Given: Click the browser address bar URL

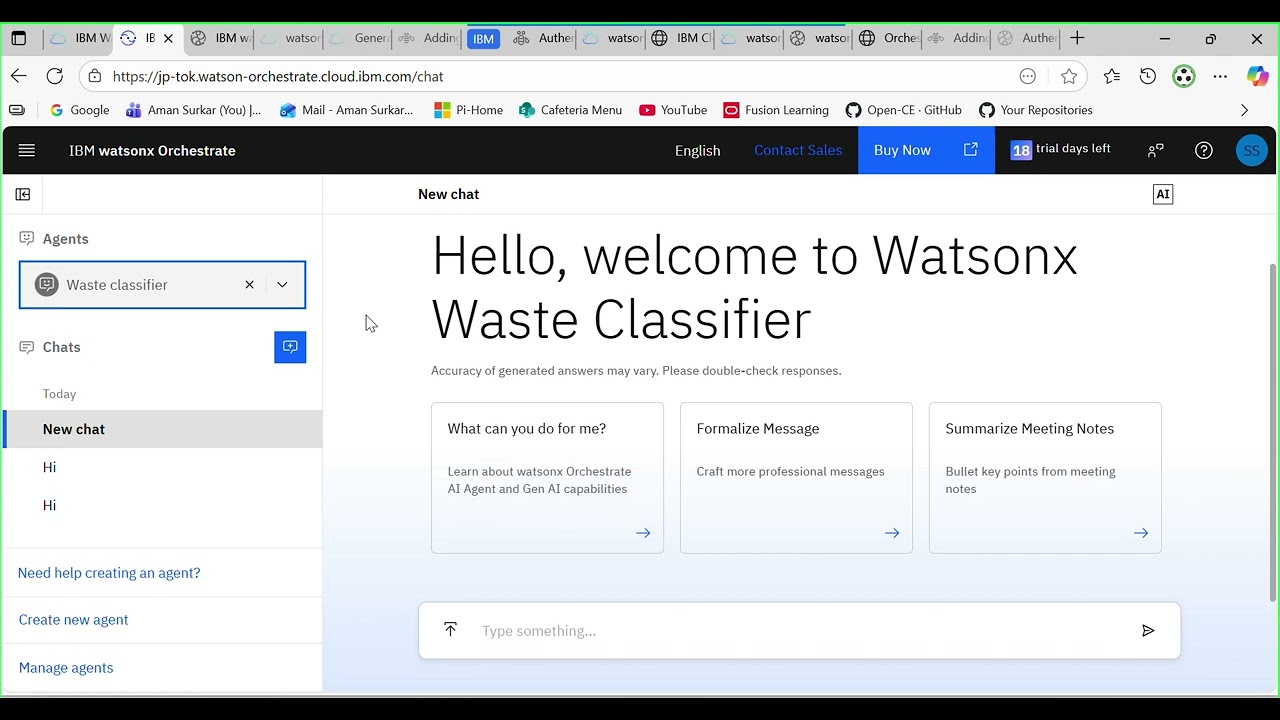Looking at the screenshot, I should [278, 76].
